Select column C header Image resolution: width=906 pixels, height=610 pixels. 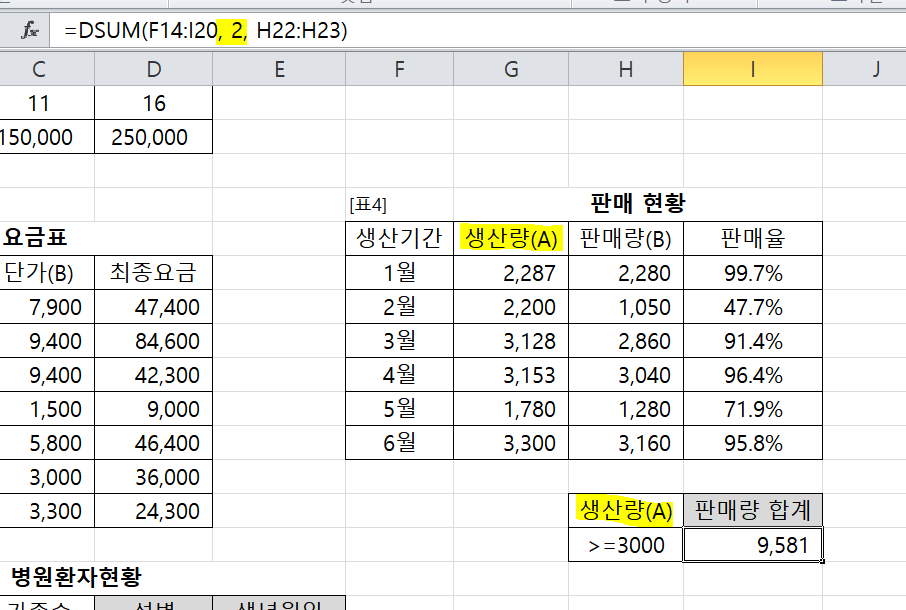click(39, 69)
